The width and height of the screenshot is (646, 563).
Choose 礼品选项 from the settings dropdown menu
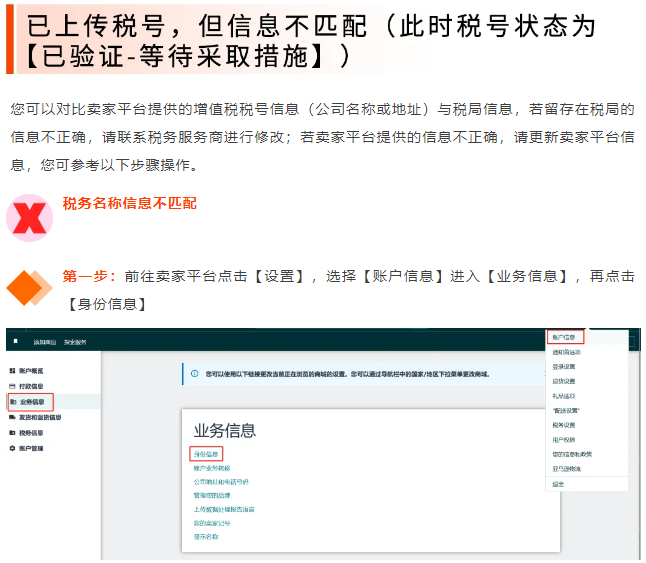click(x=564, y=396)
